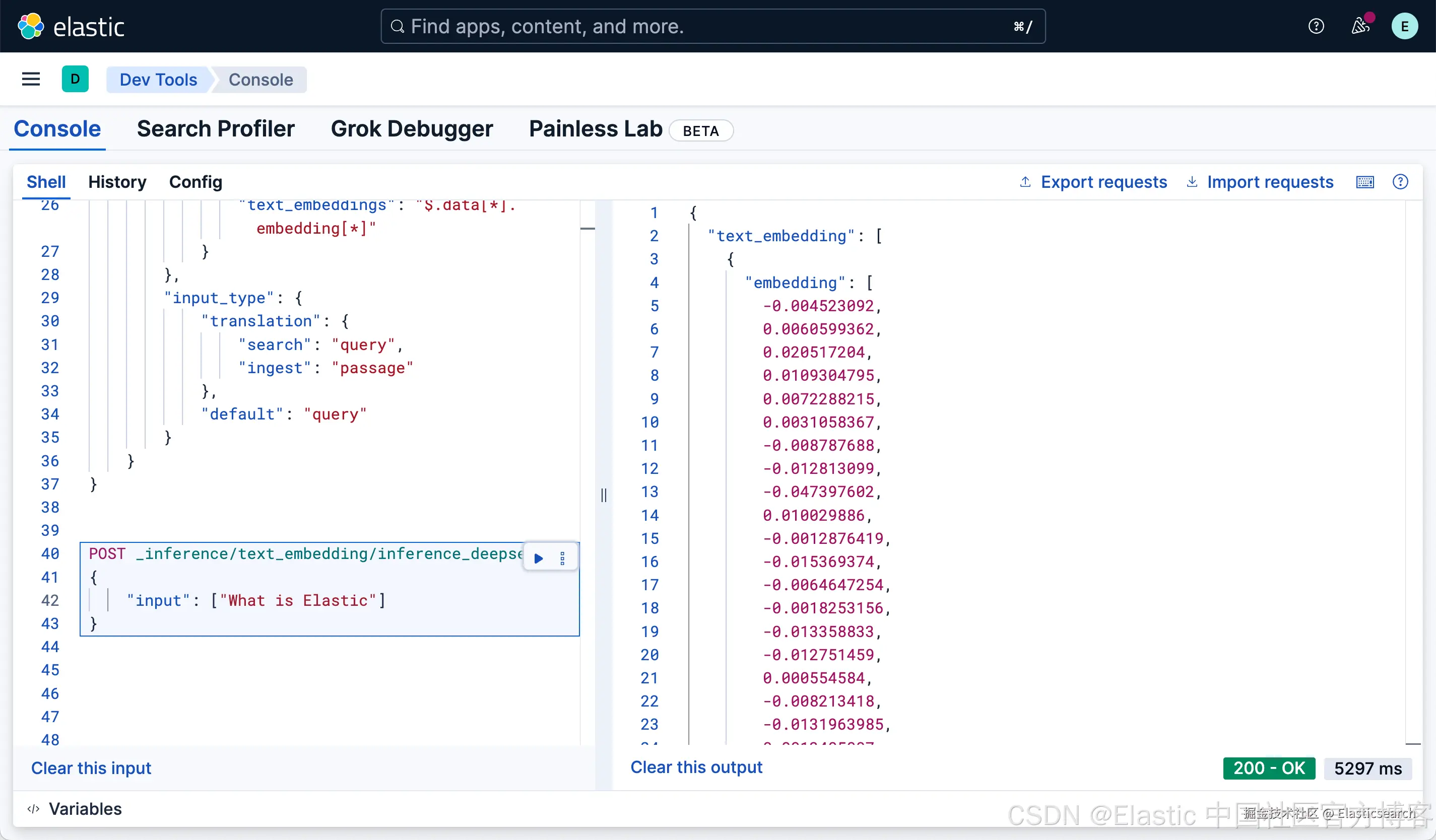The image size is (1436, 840).
Task: Open the user avatar E menu
Action: coord(1404,26)
